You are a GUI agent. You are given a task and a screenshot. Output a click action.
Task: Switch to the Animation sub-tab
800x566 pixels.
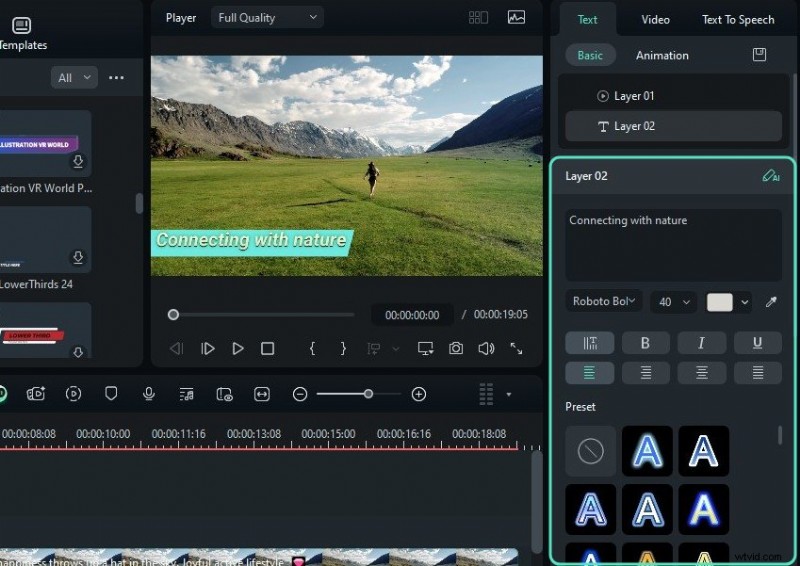point(662,55)
